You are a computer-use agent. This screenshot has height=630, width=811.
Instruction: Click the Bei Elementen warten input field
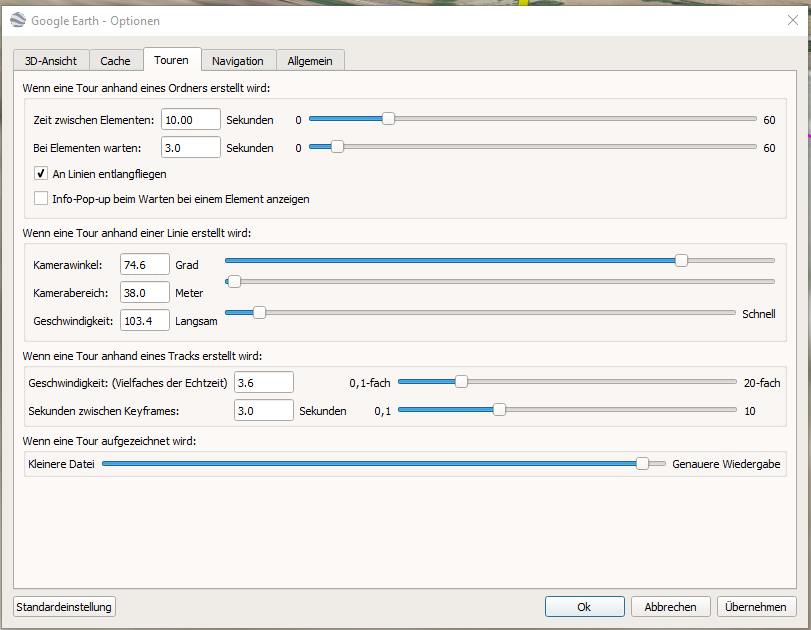[x=191, y=147]
